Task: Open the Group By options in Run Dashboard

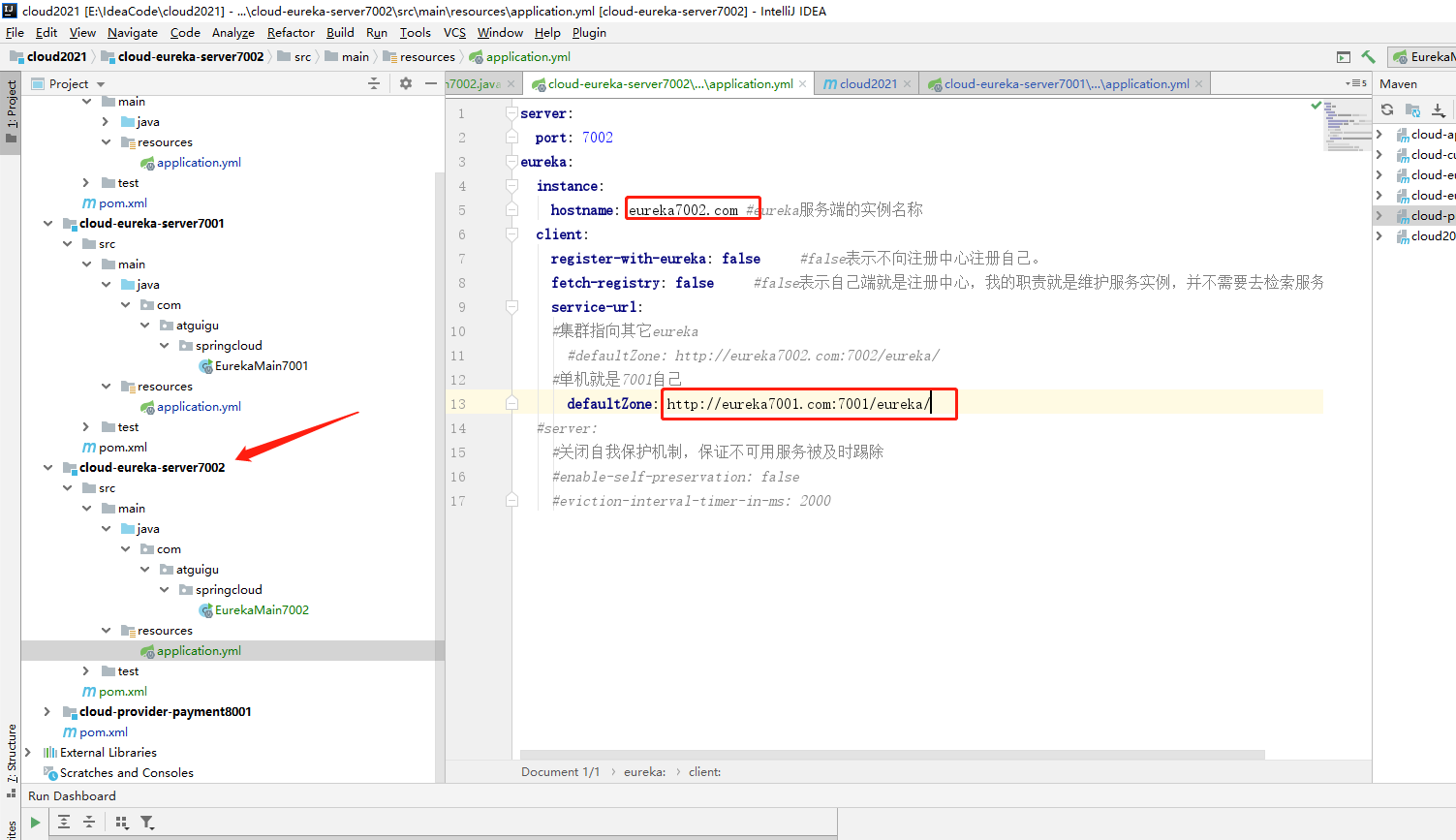Action: pyautogui.click(x=122, y=823)
